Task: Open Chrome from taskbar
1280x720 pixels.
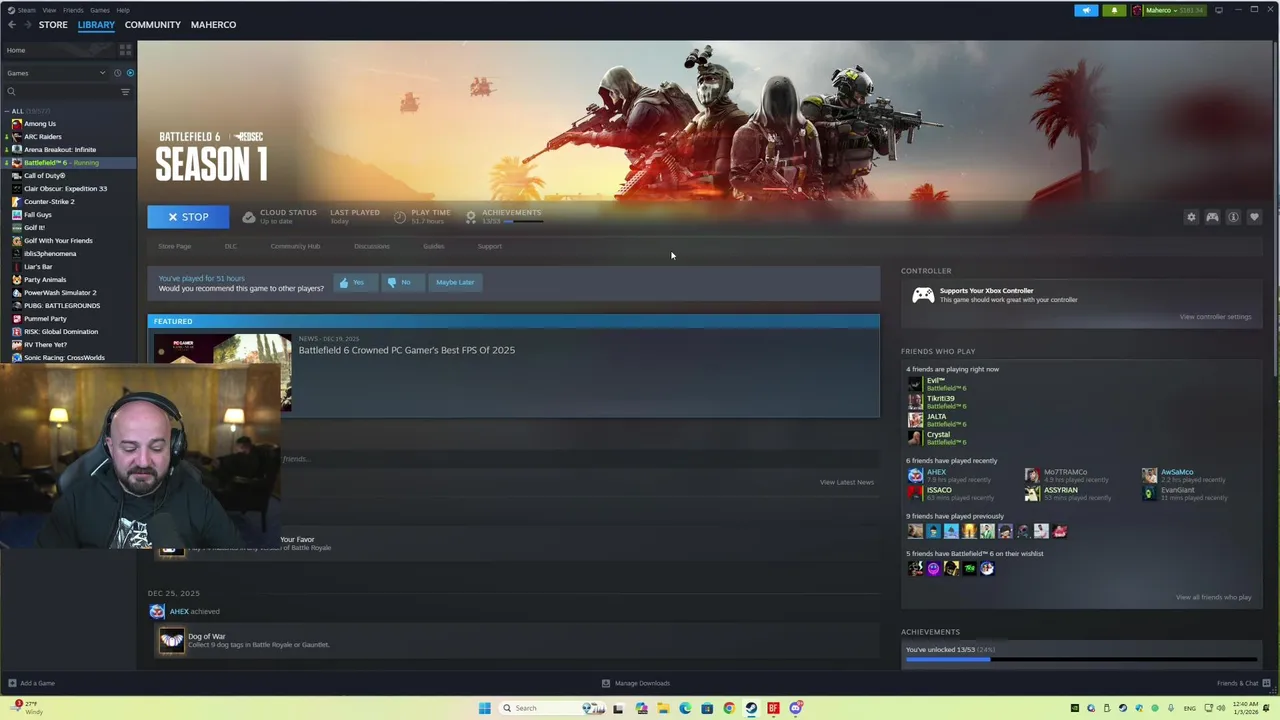Action: click(729, 709)
